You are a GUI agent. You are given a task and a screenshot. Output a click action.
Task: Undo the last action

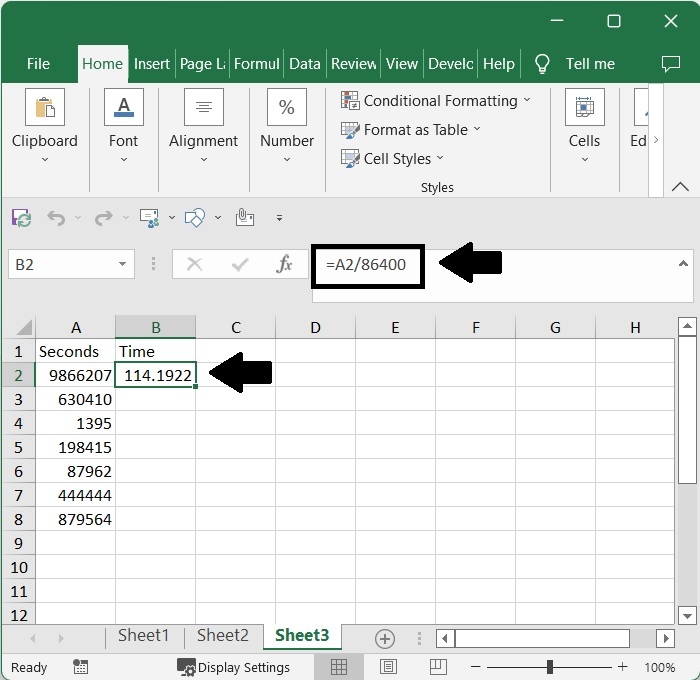(x=56, y=218)
